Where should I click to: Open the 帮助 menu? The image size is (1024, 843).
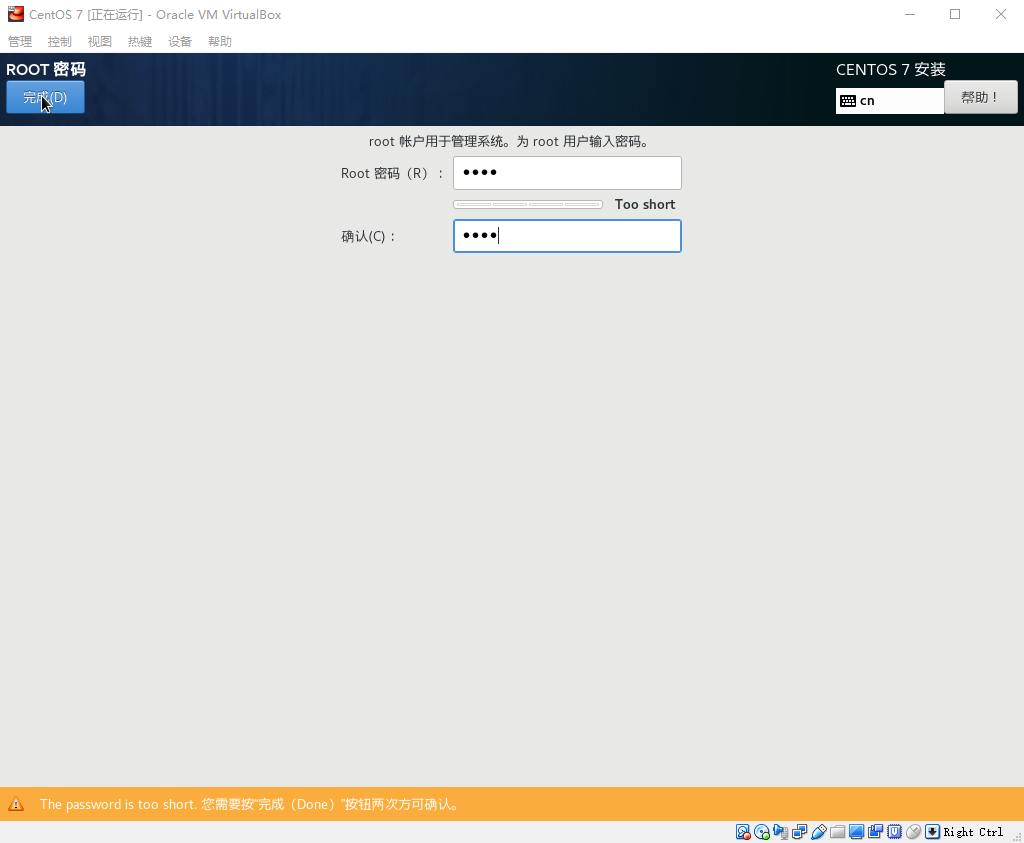[219, 42]
